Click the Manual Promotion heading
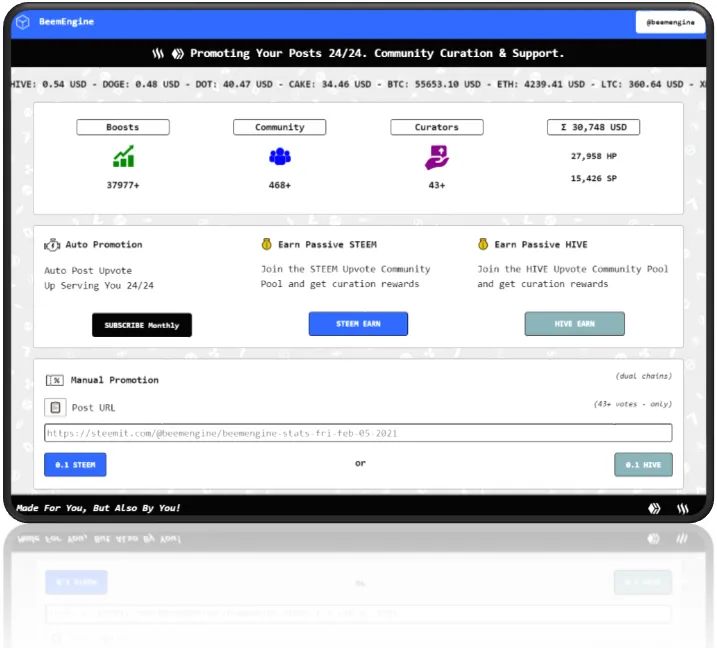This screenshot has height=648, width=717. coord(115,380)
